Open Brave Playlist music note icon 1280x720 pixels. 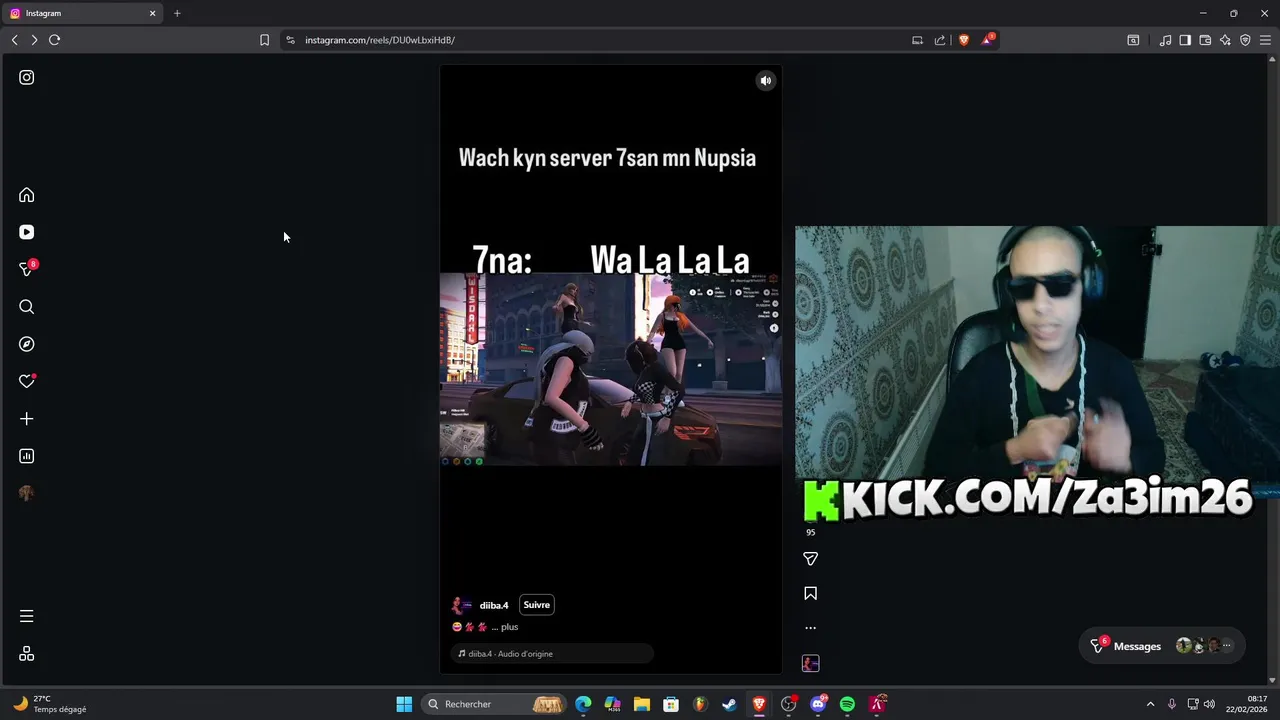pos(1165,40)
